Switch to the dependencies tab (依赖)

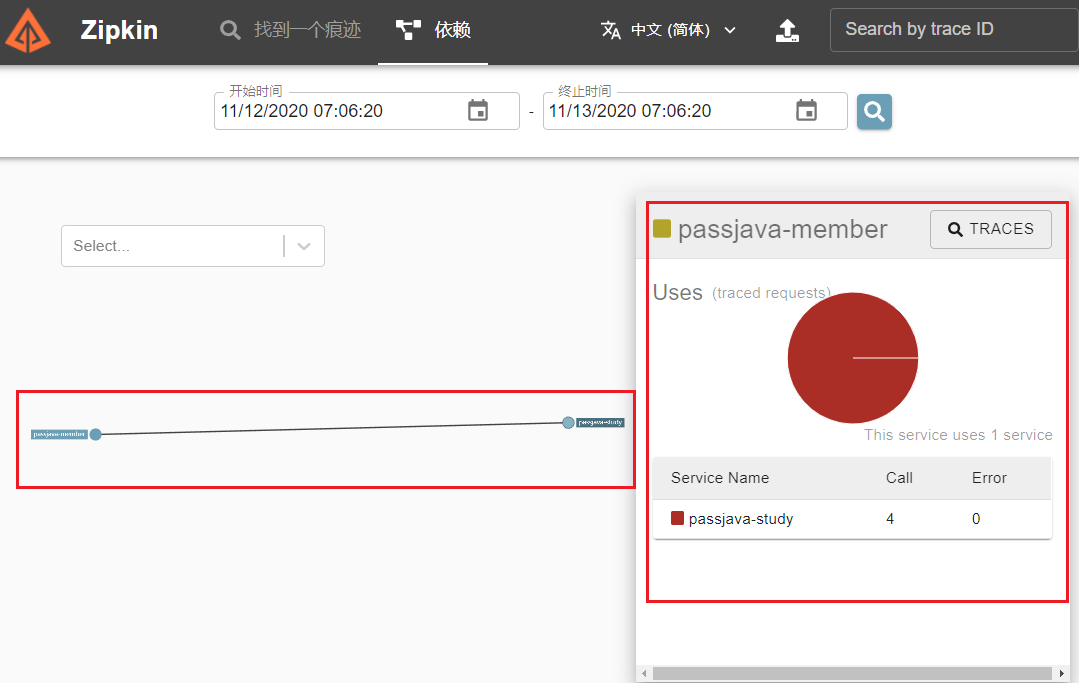[433, 30]
